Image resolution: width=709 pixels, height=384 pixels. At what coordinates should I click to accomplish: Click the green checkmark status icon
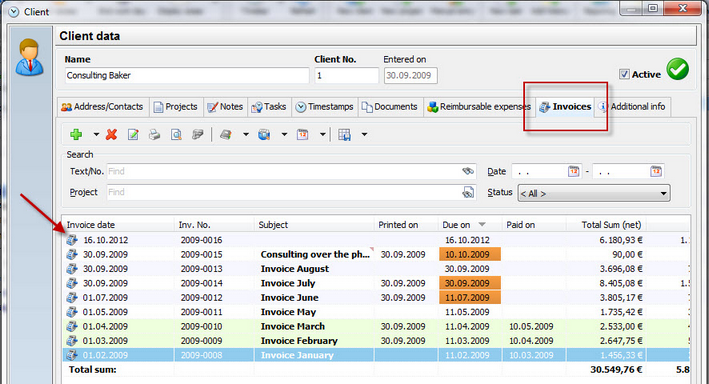678,69
